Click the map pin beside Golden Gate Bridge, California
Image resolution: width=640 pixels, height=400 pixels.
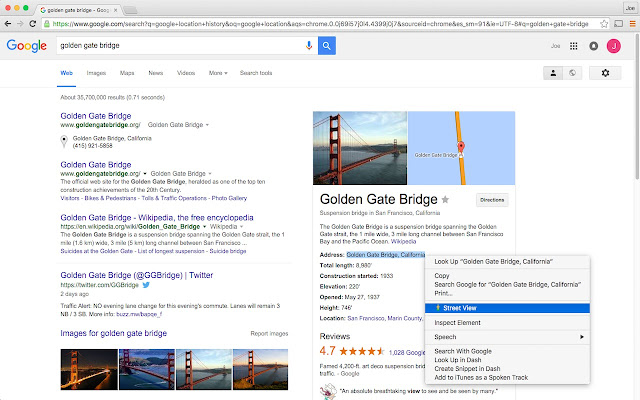[x=64, y=141]
